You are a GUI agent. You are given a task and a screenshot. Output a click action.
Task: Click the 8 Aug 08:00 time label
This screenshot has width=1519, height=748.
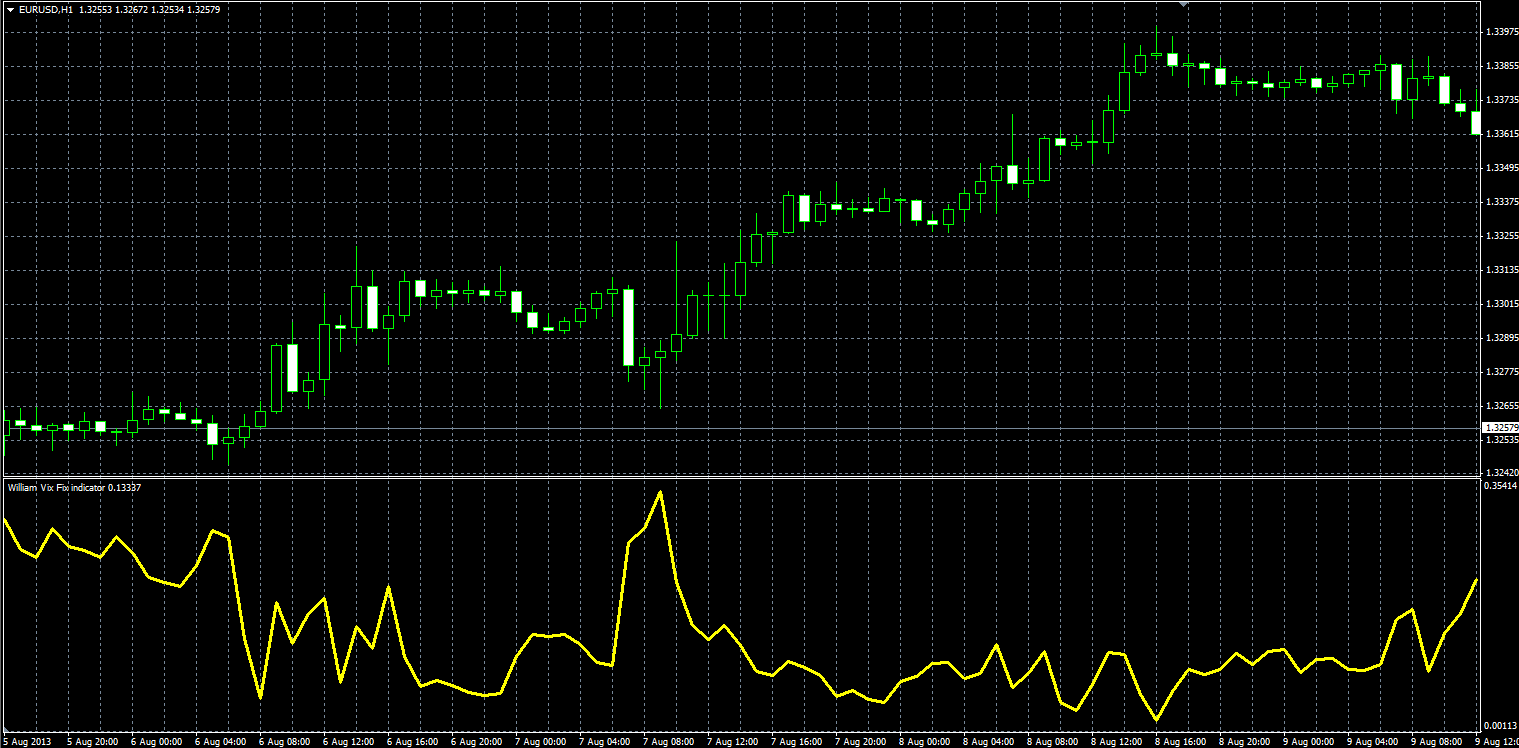click(x=1052, y=742)
